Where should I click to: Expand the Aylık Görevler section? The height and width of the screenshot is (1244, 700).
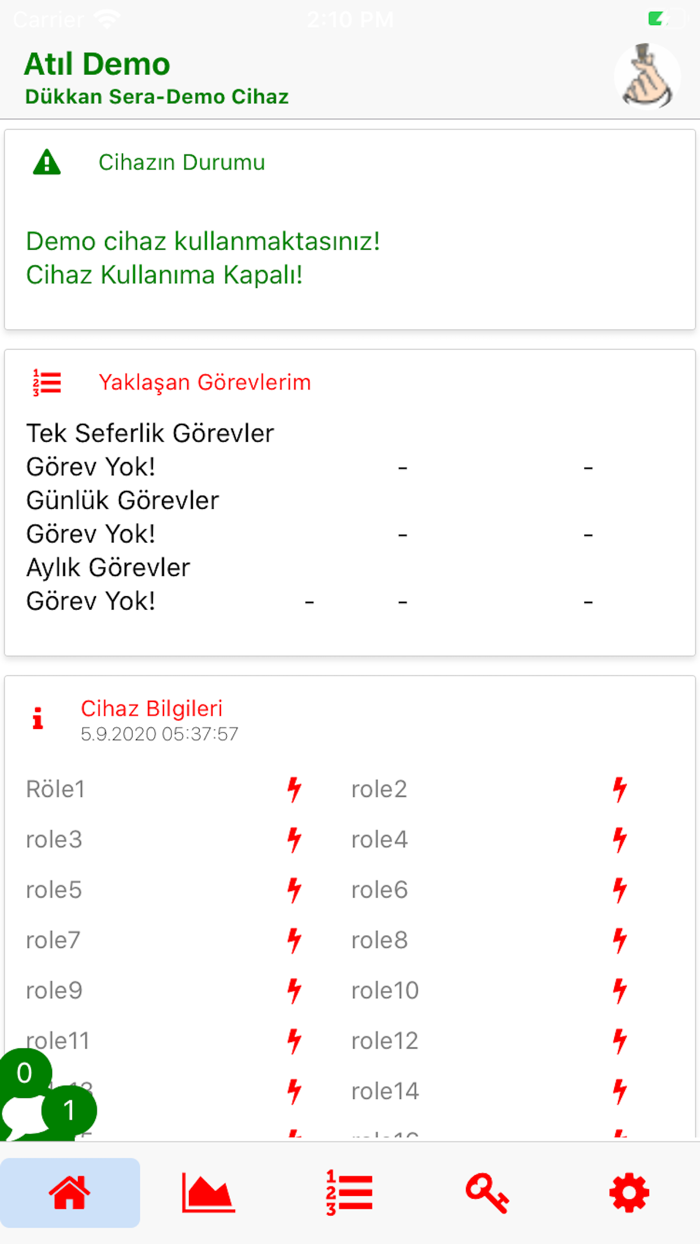pos(109,567)
